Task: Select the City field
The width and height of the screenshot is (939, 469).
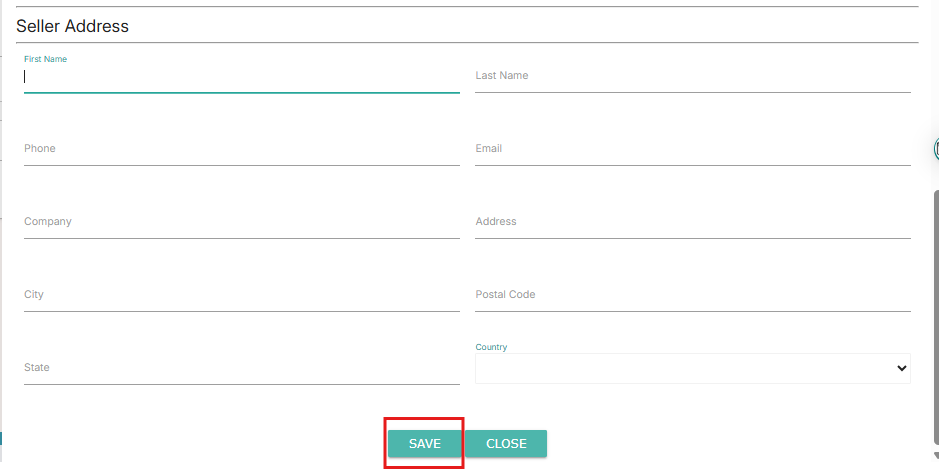Action: [x=241, y=295]
